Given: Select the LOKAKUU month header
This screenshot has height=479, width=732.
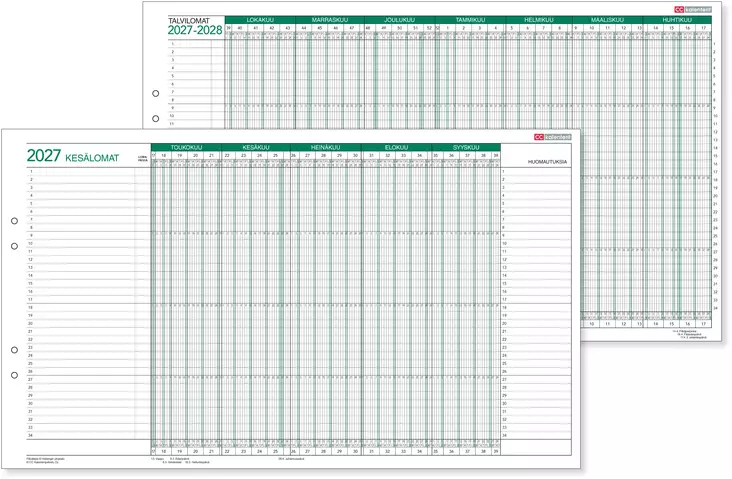Looking at the screenshot, I should coord(260,20).
